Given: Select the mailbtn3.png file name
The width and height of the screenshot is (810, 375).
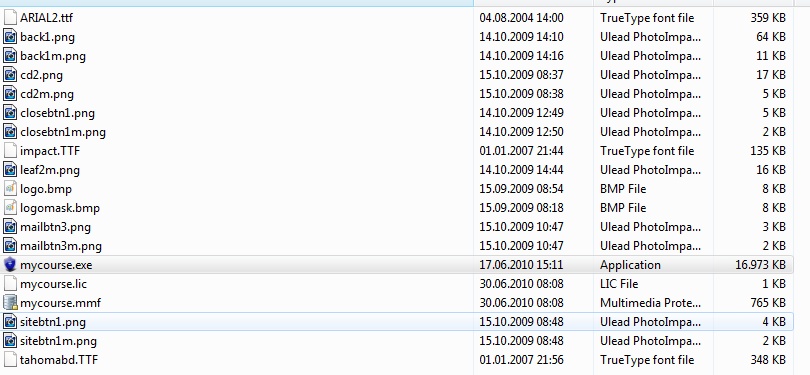Looking at the screenshot, I should (x=55, y=227).
